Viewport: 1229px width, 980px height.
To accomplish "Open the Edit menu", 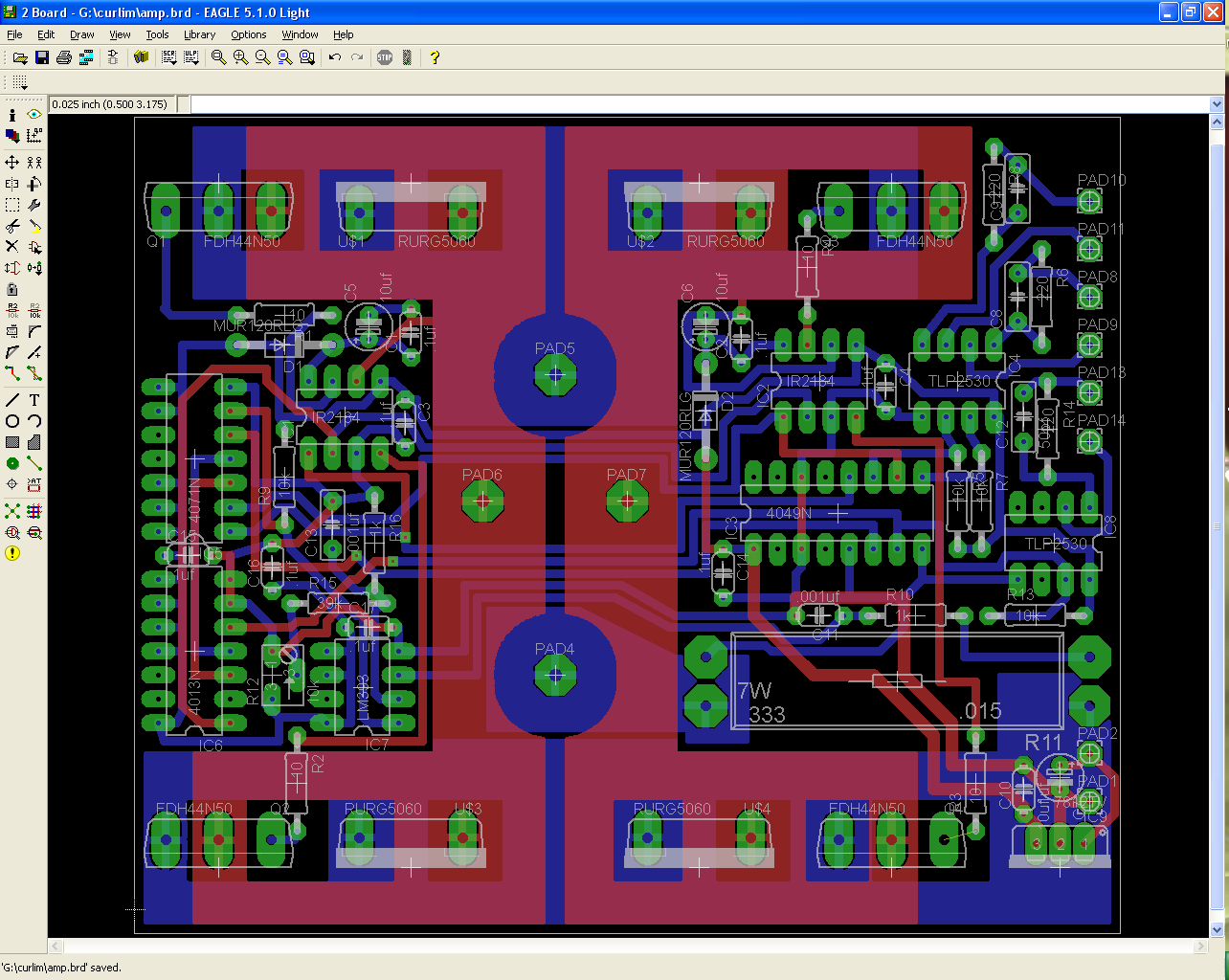I will click(x=46, y=34).
